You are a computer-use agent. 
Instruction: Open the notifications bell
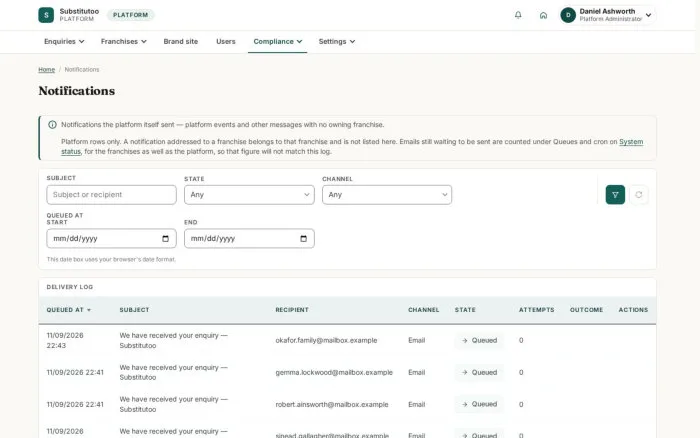[518, 15]
